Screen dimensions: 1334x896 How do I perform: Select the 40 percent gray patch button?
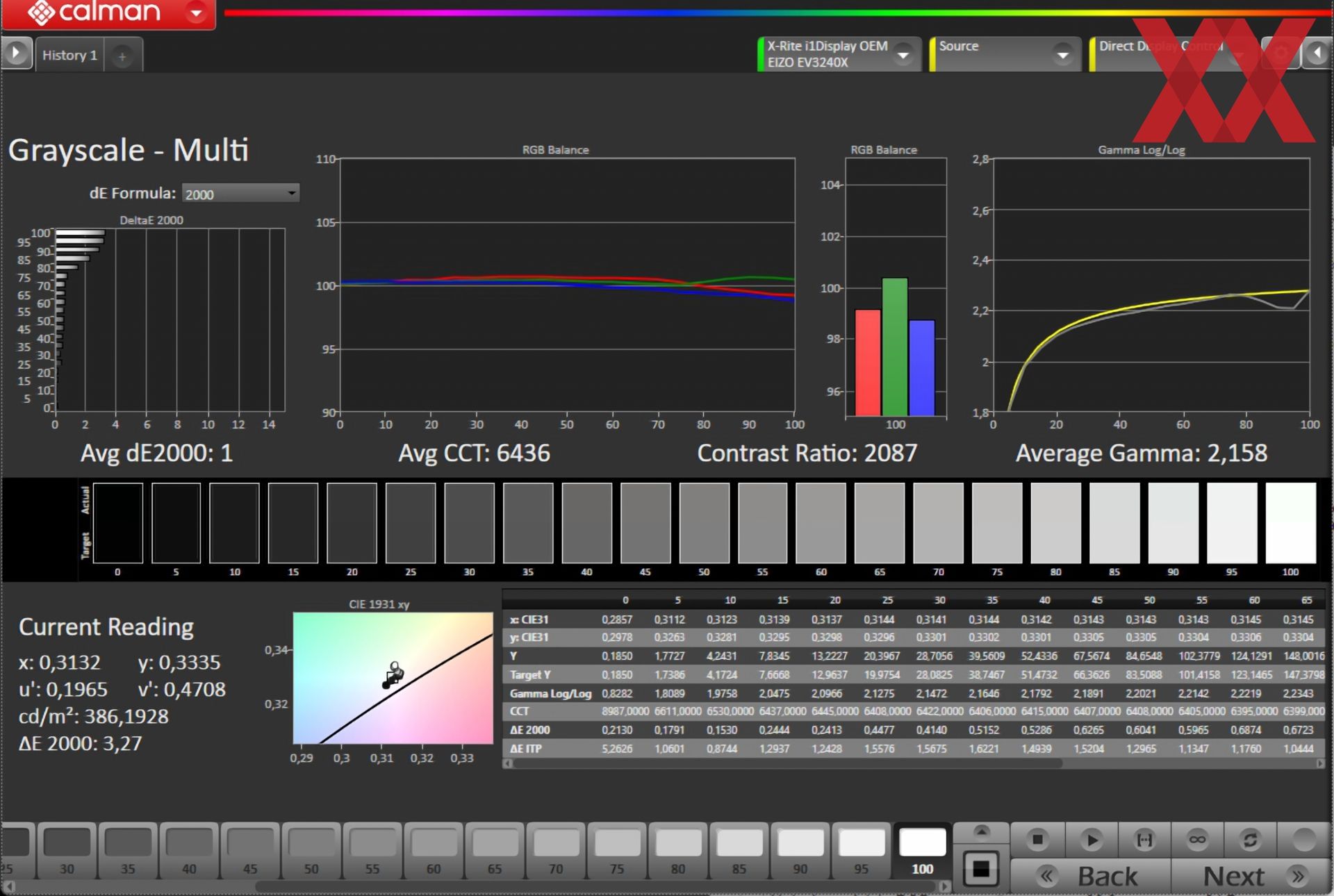[189, 852]
